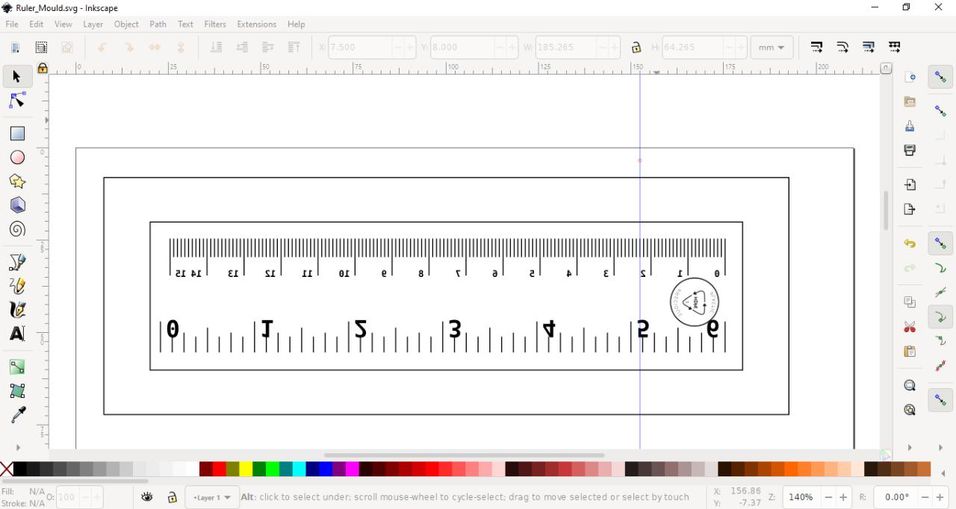
Task: Toggle scale stroke width with object
Action: pos(816,47)
